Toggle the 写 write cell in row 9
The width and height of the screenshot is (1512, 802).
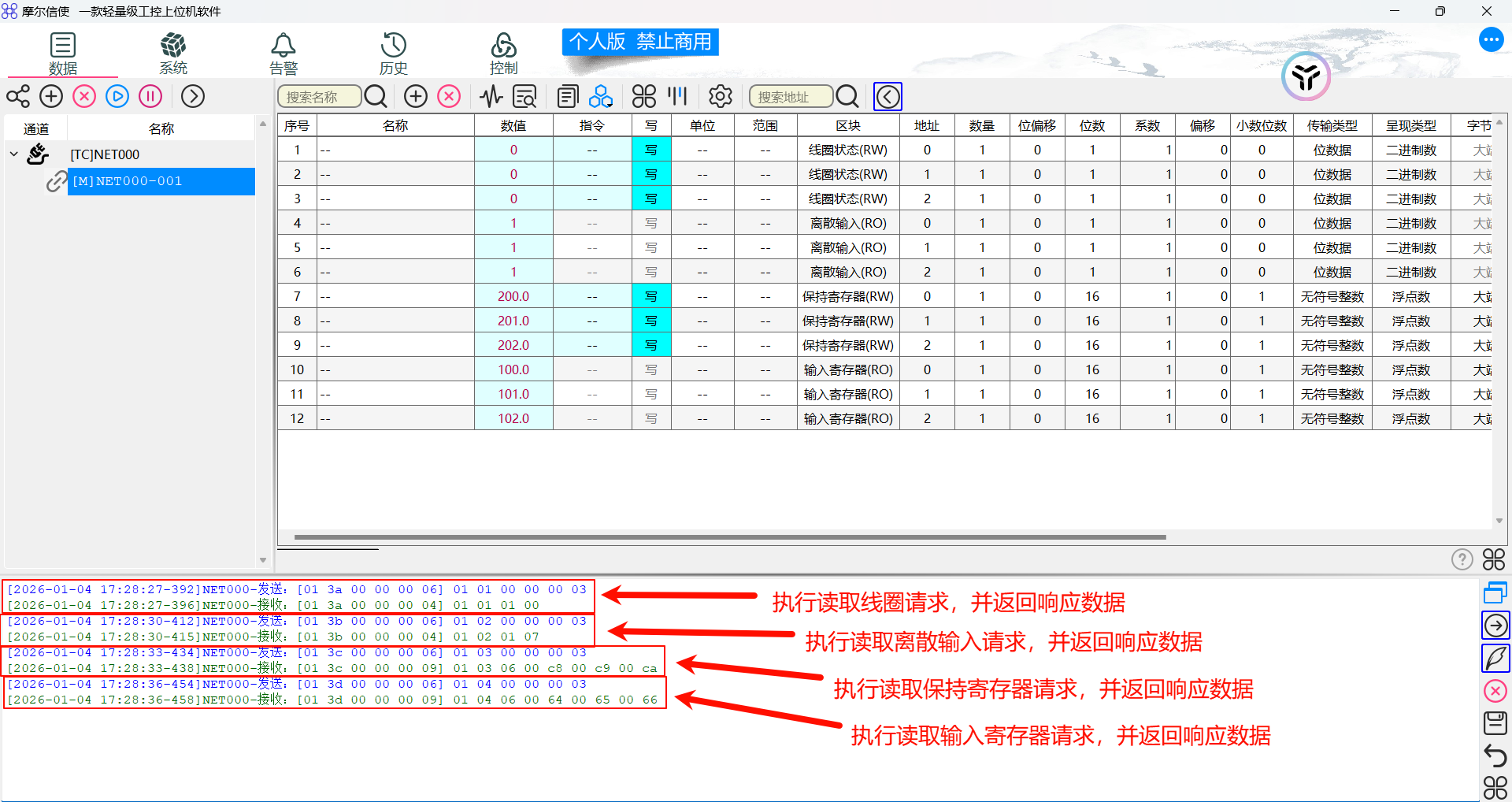coord(651,345)
